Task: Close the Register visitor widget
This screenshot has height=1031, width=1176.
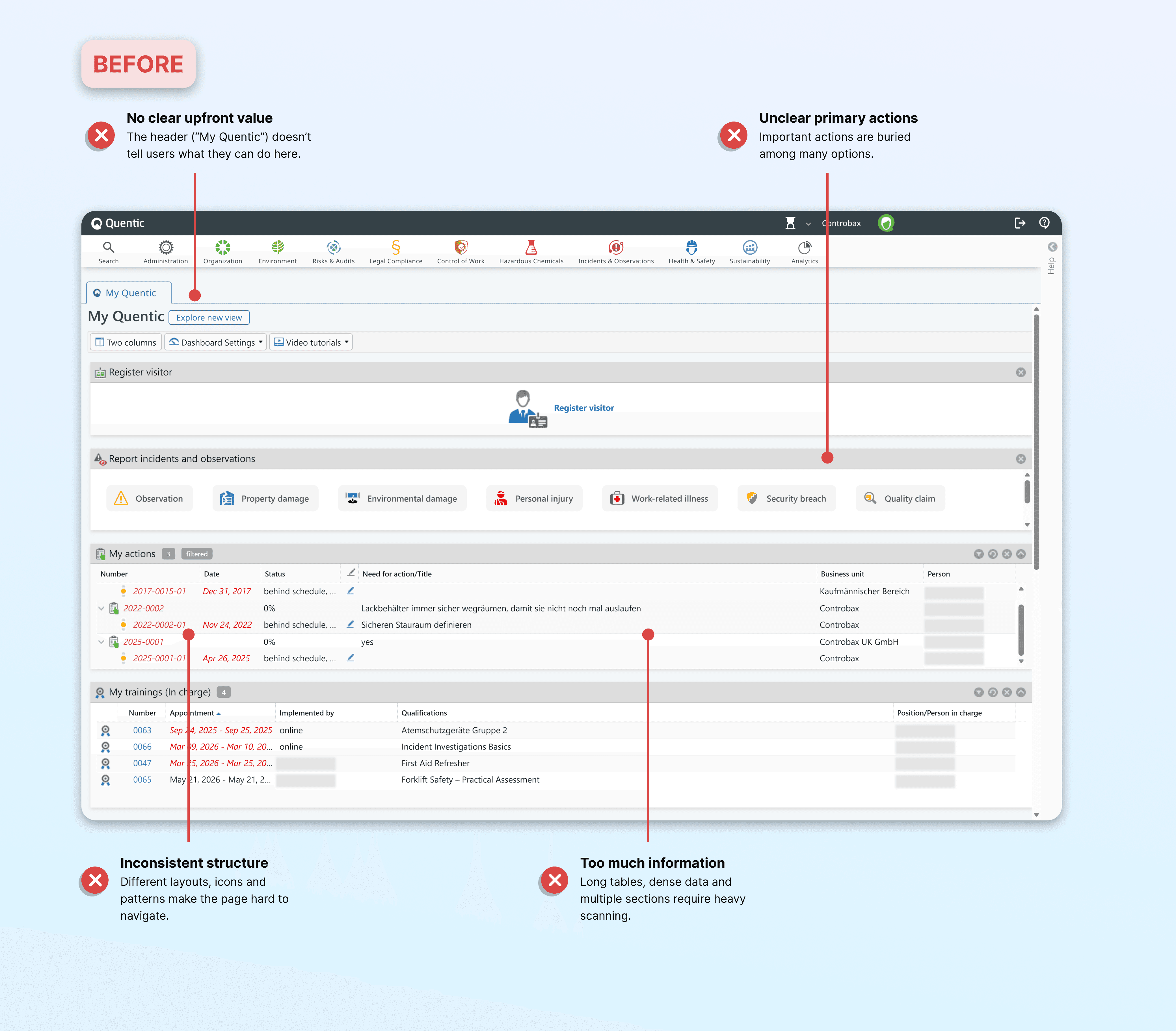Action: point(1021,372)
